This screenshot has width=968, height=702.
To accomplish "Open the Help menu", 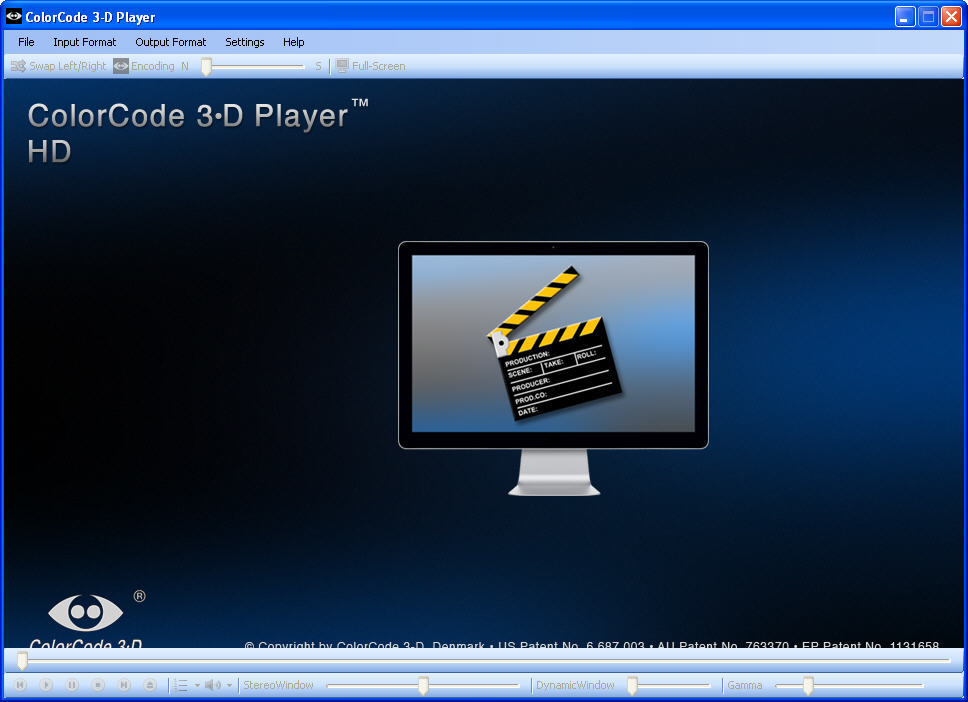I will pyautogui.click(x=293, y=42).
